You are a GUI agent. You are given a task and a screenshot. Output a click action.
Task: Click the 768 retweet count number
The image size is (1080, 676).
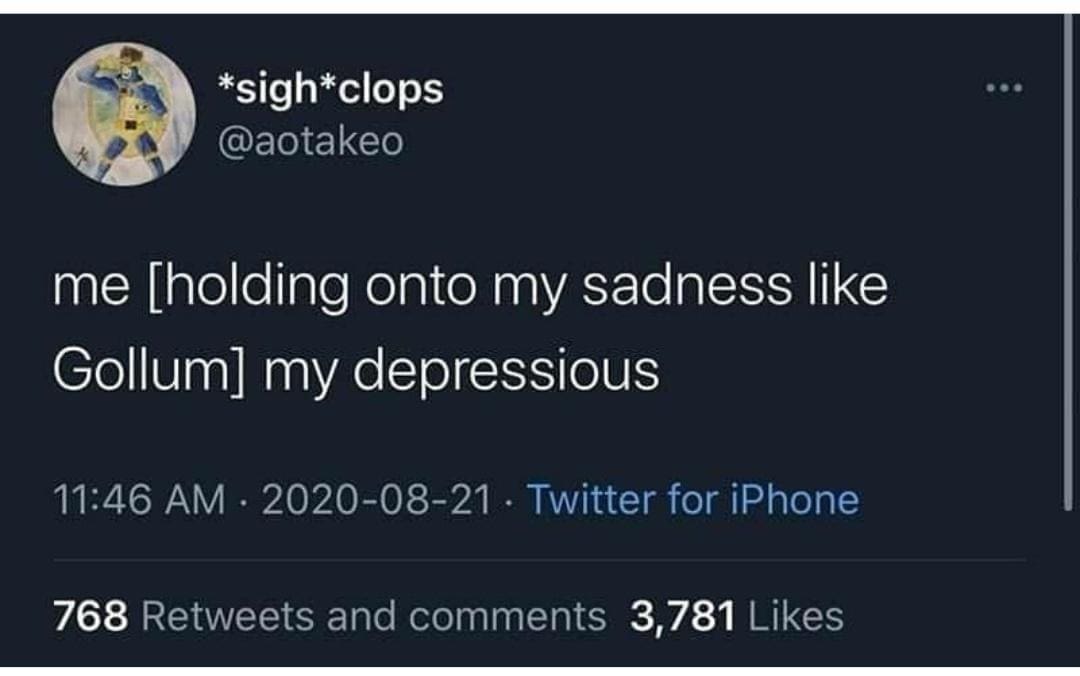tap(91, 615)
